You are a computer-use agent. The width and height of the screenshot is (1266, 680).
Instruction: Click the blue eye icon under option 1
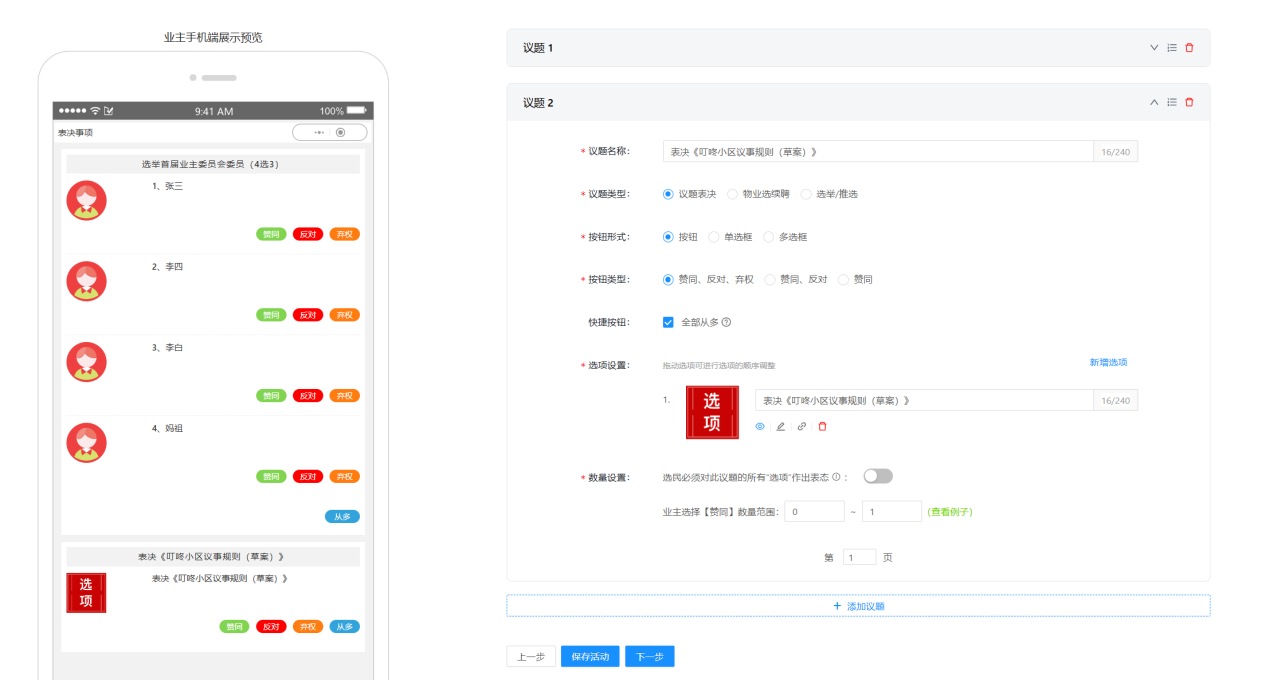759,426
